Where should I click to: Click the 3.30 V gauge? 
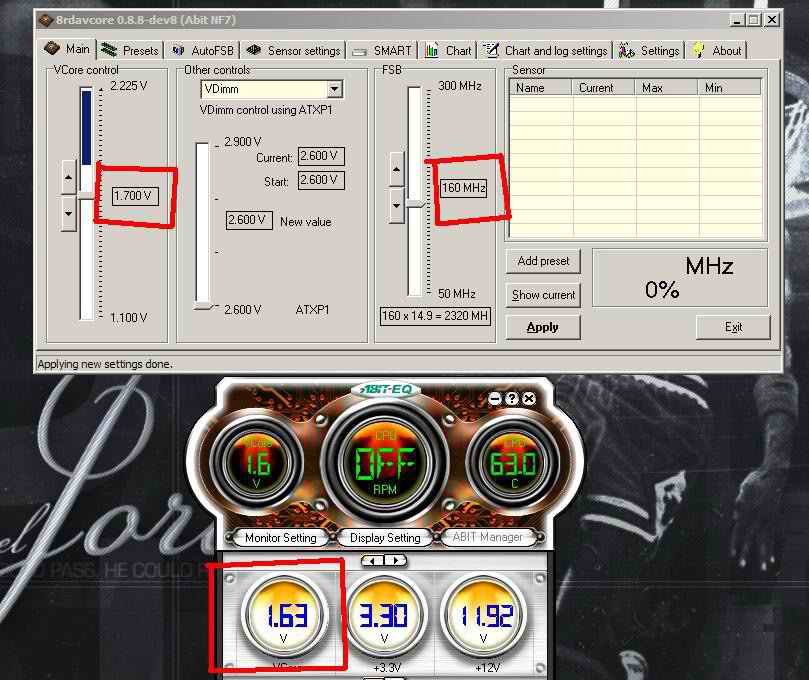click(x=384, y=617)
